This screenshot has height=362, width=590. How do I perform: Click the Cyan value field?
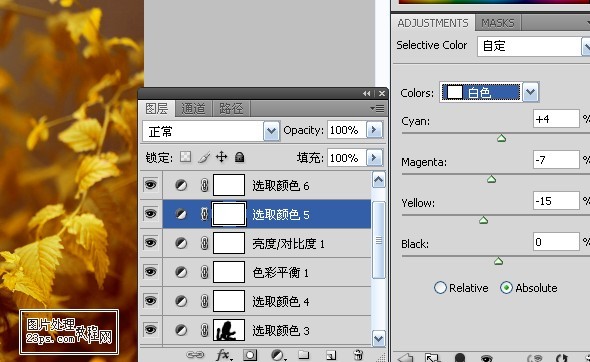[x=556, y=119]
